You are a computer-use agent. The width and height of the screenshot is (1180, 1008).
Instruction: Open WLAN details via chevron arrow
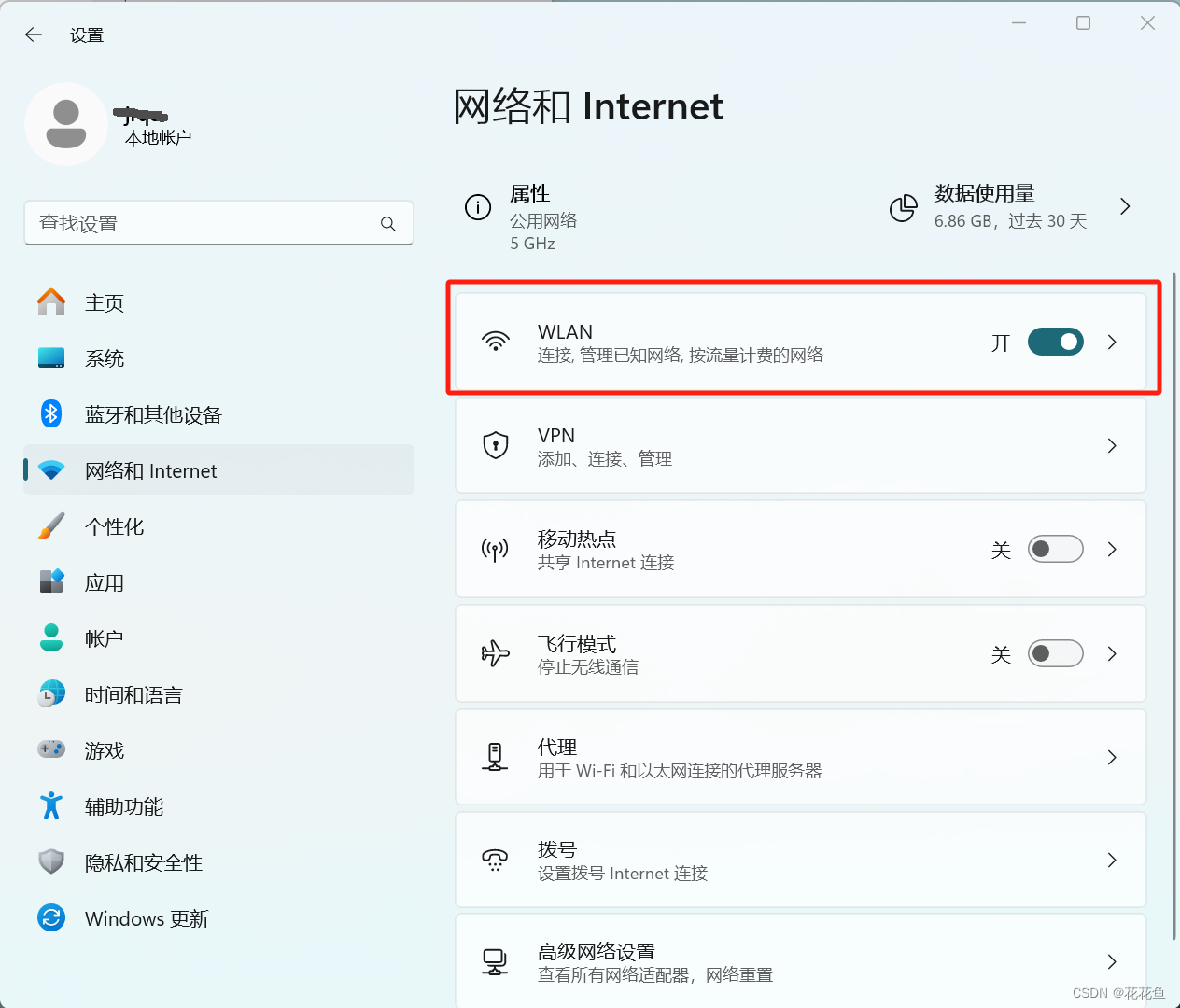[x=1112, y=343]
